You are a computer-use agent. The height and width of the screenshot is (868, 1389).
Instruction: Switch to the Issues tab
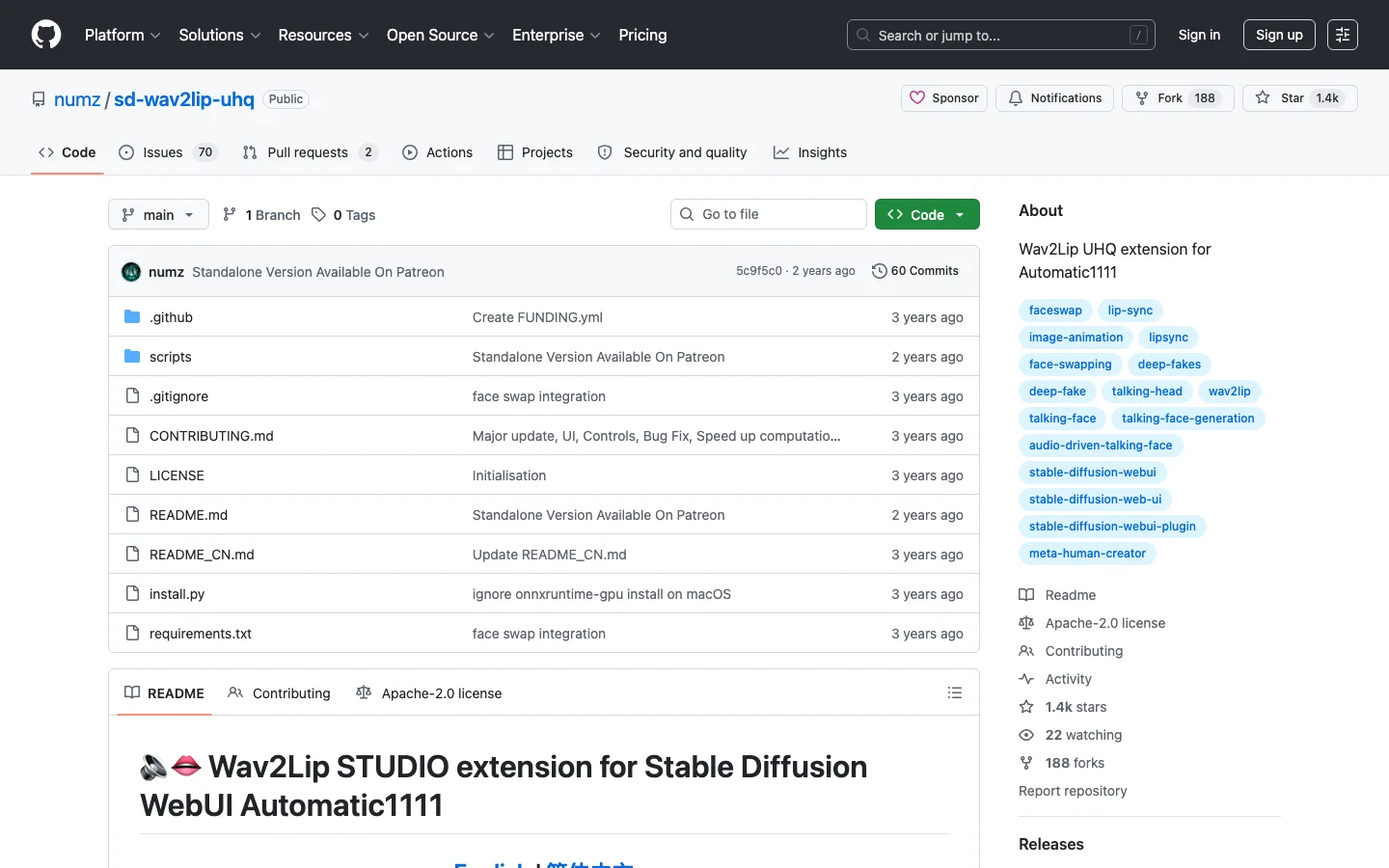click(x=168, y=152)
